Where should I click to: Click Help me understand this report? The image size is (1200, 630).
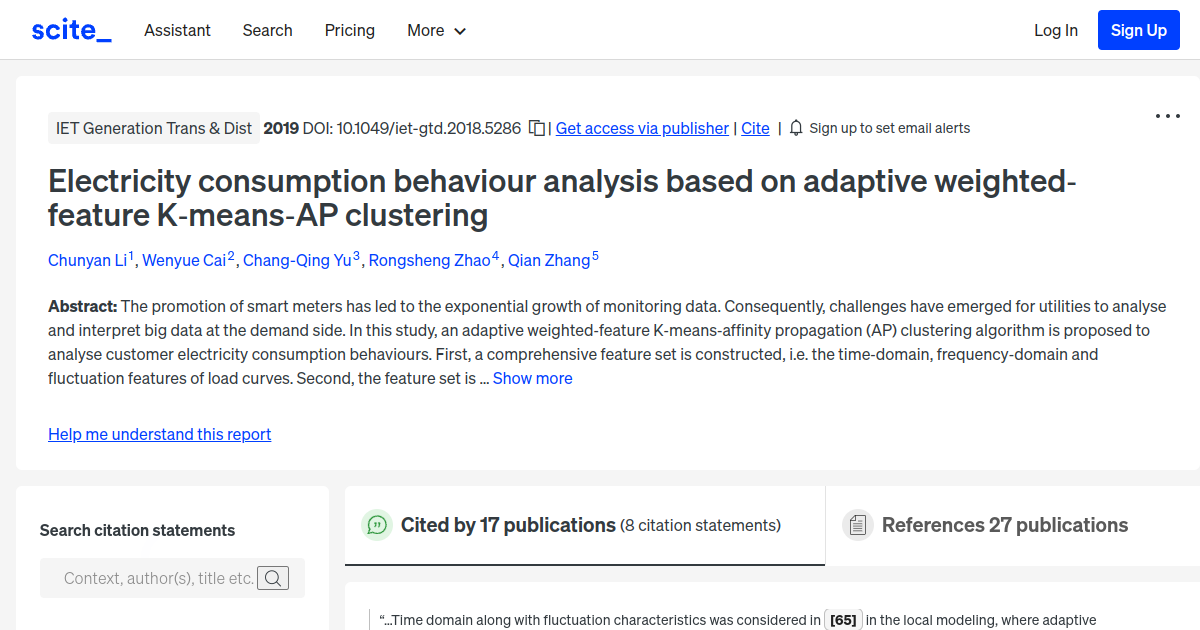pos(159,434)
